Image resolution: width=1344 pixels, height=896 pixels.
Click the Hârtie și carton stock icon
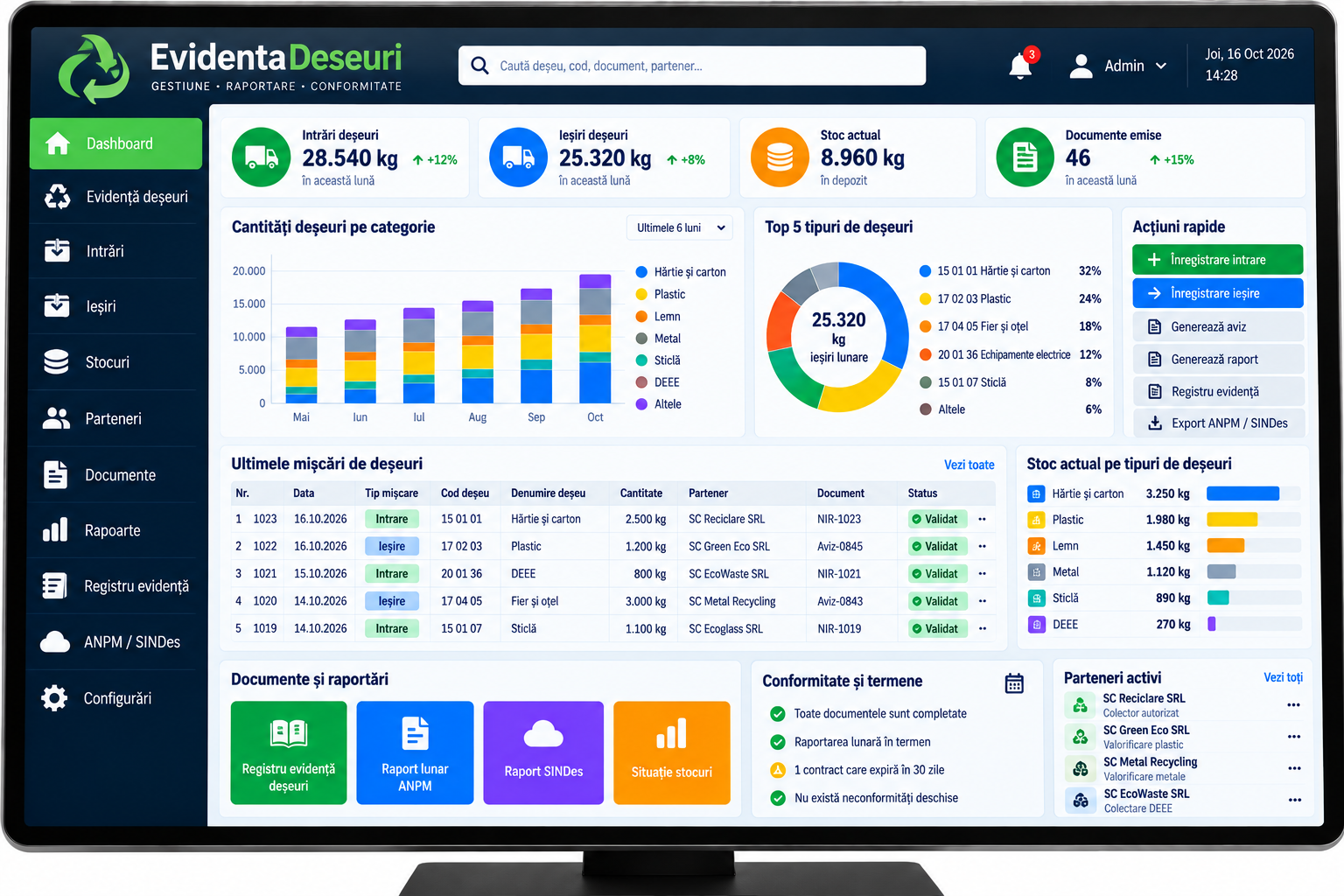1036,493
